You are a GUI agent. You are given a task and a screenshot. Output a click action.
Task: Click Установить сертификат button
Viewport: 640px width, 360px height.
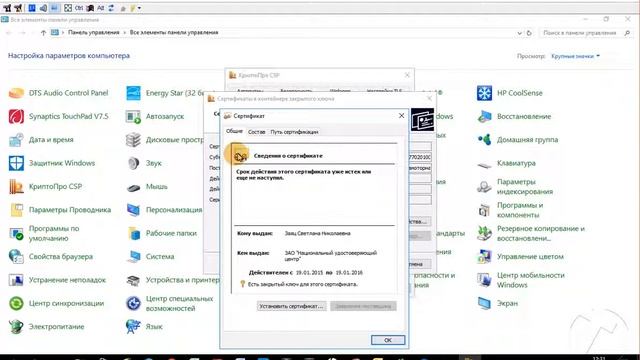click(291, 306)
